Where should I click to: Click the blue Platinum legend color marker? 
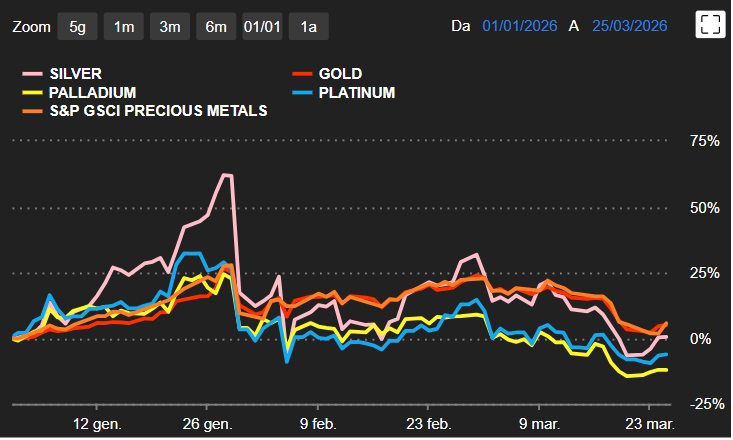coord(301,92)
